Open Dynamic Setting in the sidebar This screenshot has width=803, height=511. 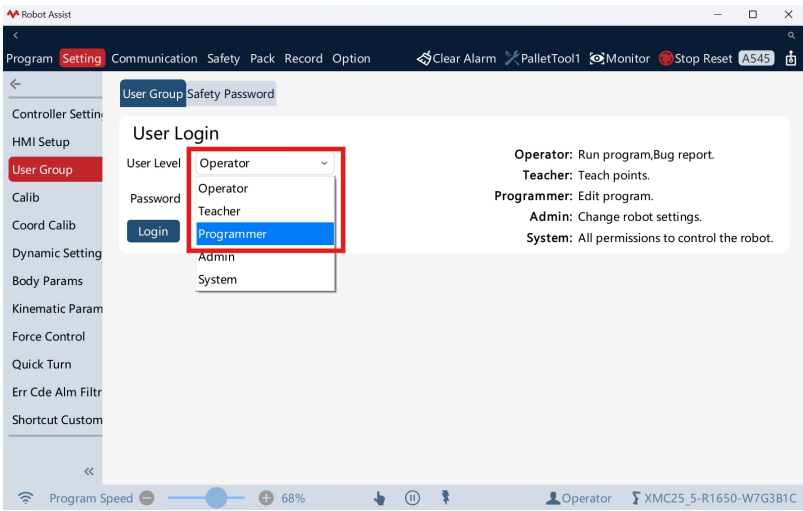tap(55, 253)
